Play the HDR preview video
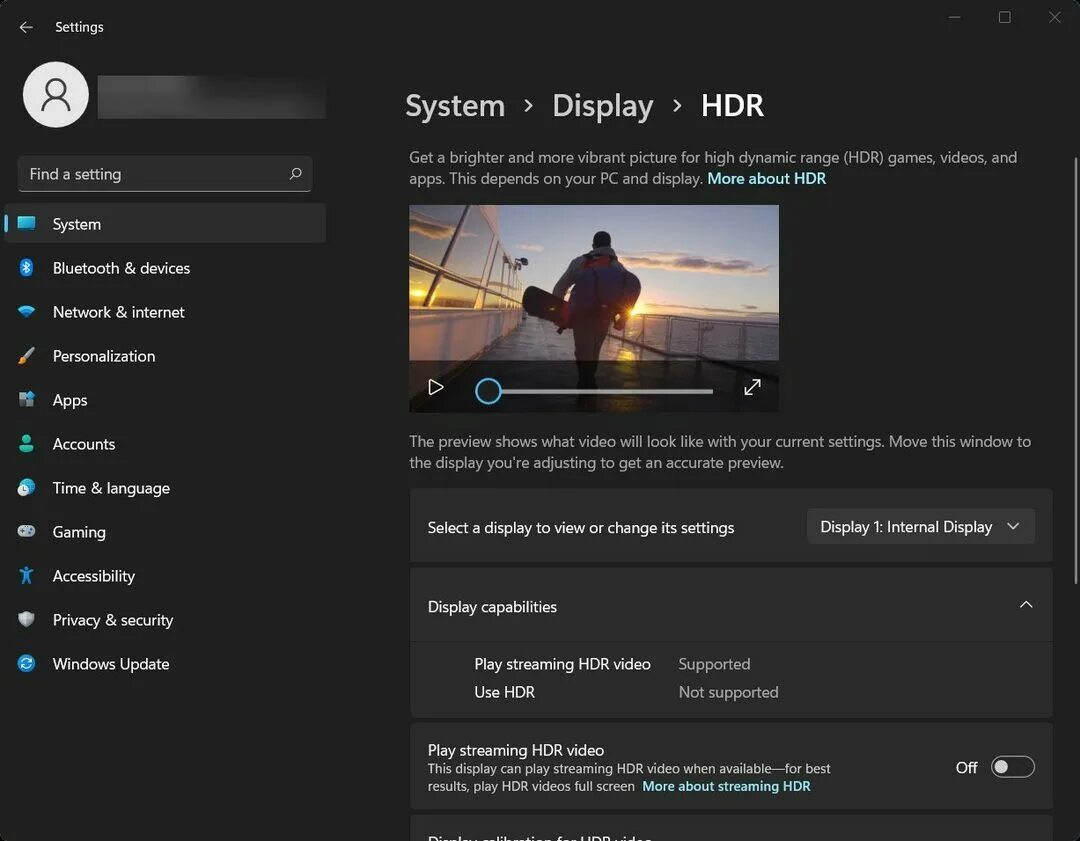The height and width of the screenshot is (841, 1080). click(435, 387)
